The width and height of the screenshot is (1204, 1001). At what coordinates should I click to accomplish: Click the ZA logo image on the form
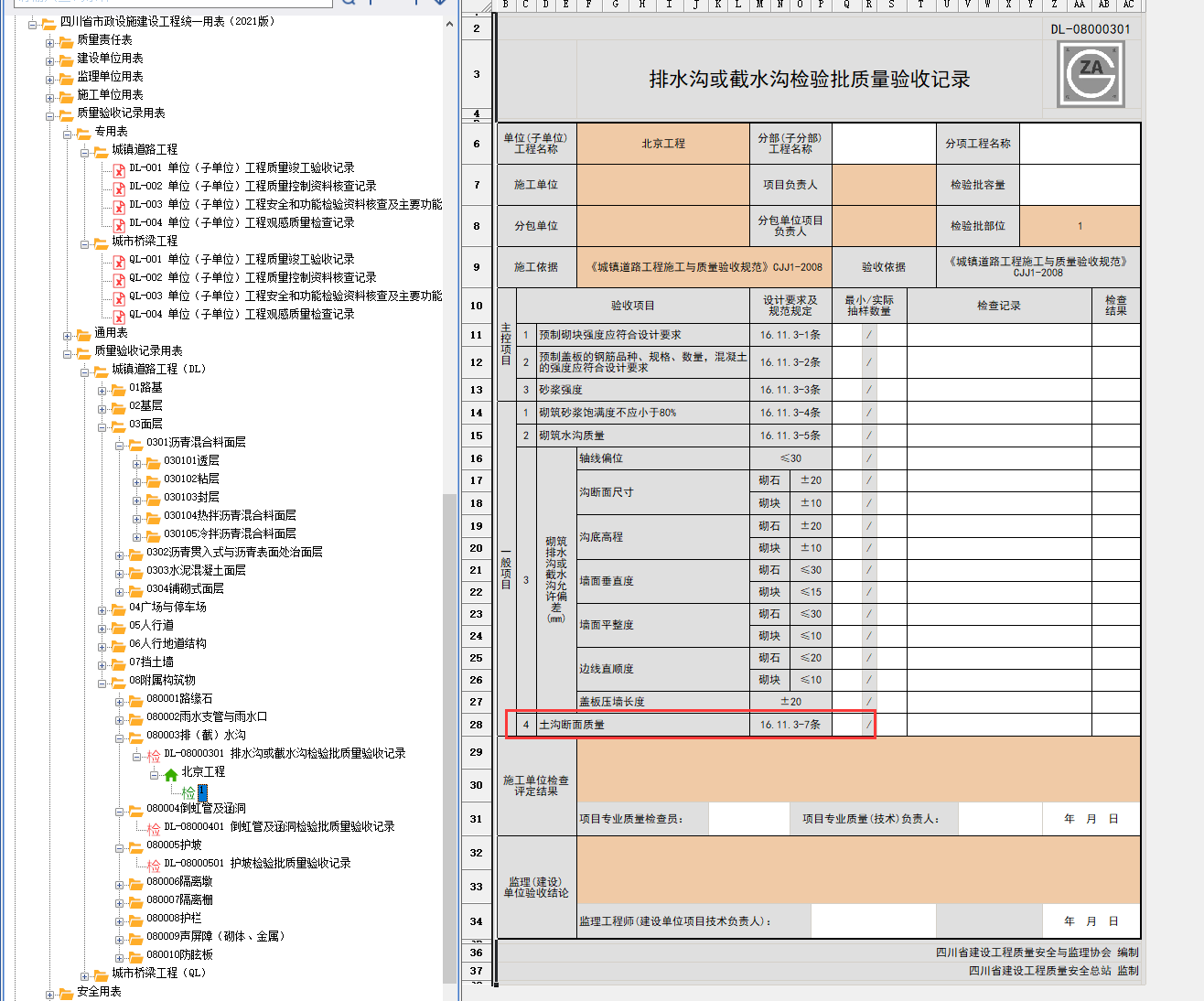pos(1091,74)
